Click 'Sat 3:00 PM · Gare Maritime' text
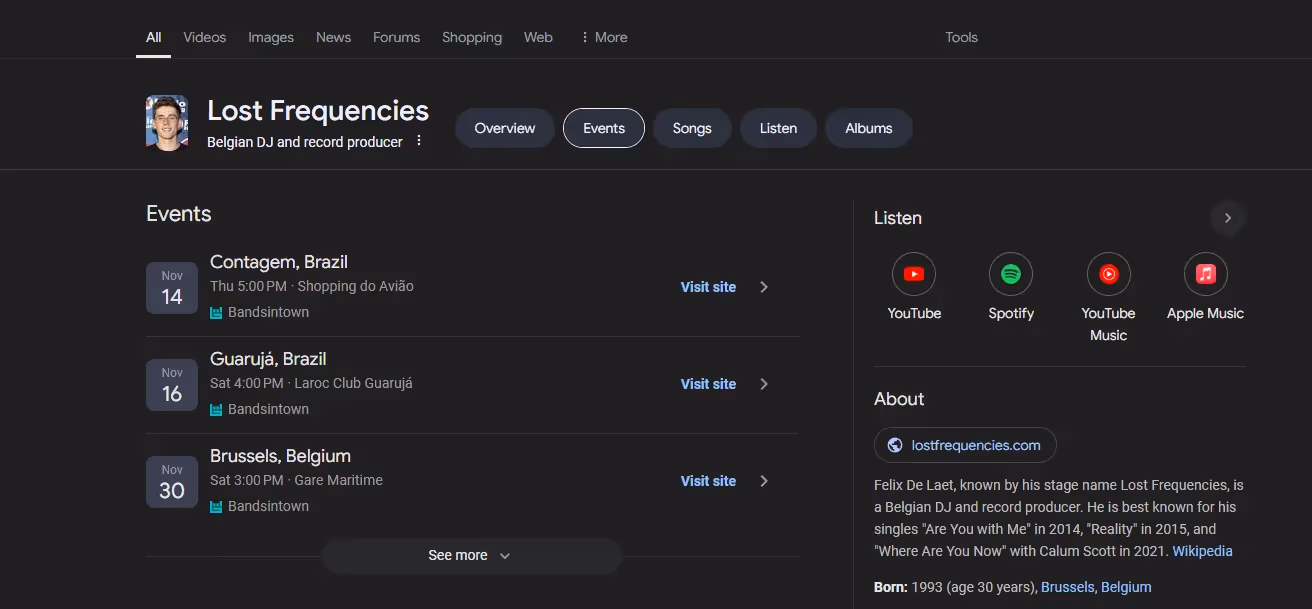Image resolution: width=1312 pixels, height=609 pixels. coord(296,480)
